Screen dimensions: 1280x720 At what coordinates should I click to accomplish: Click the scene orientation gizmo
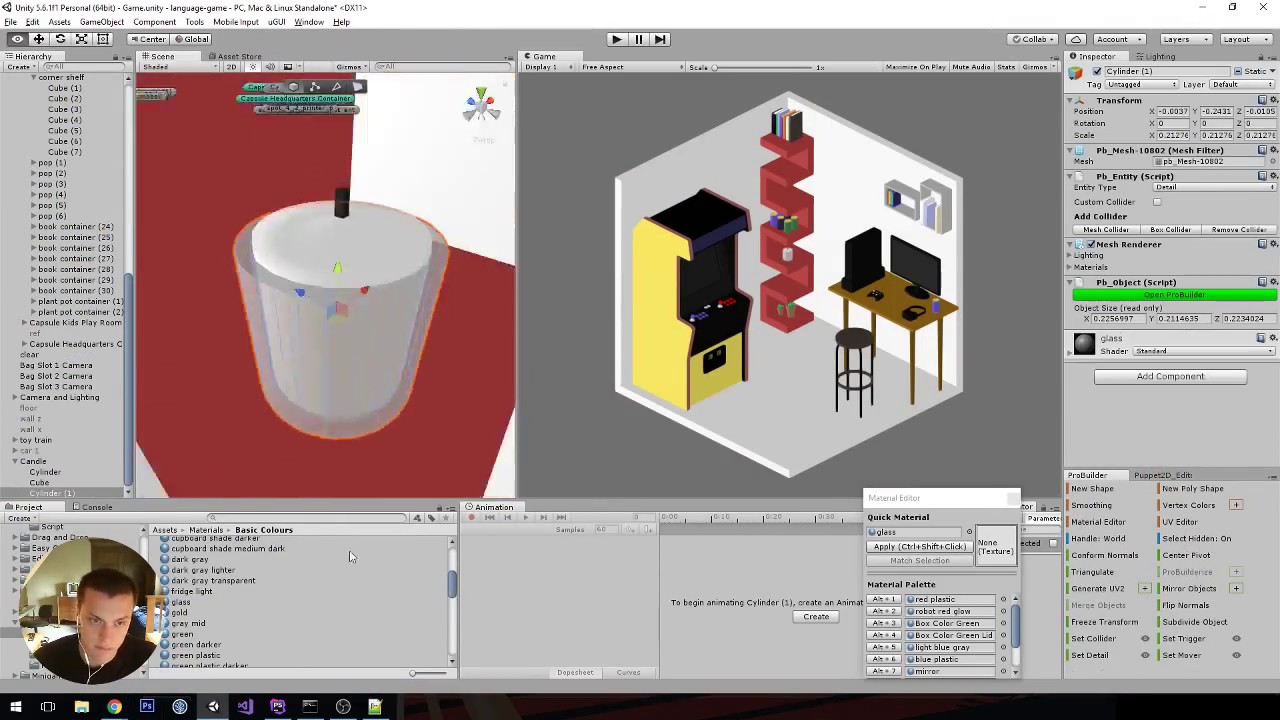(x=481, y=105)
